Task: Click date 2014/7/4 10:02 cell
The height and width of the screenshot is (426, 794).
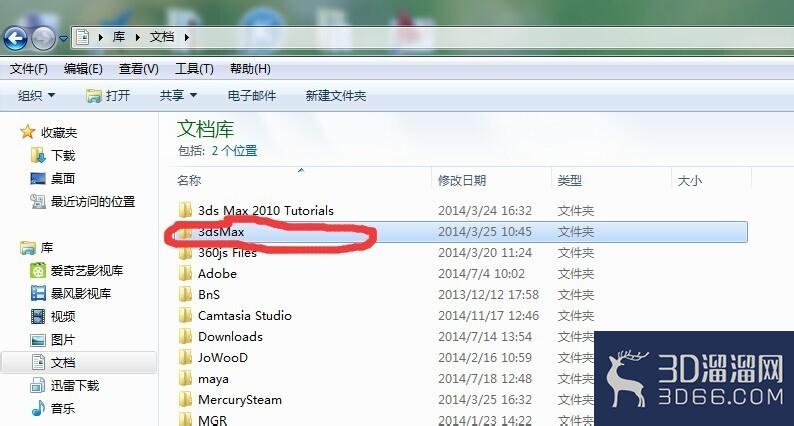Action: [481, 274]
